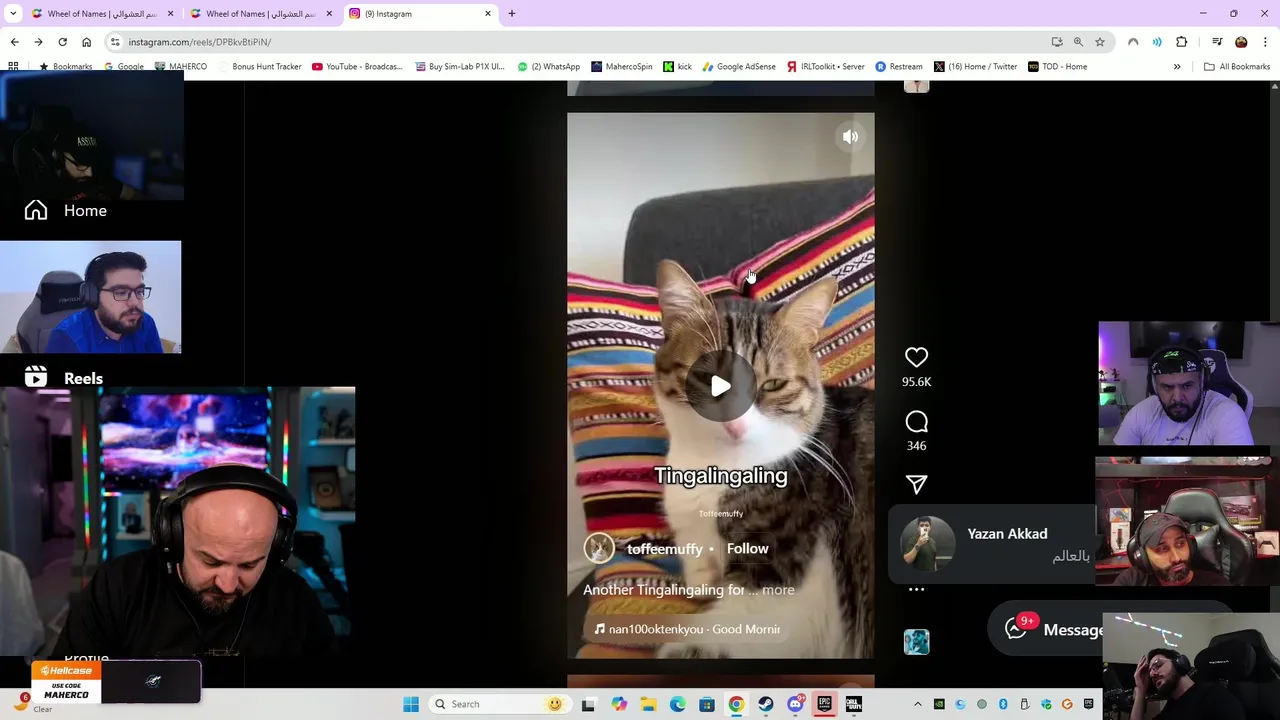Unmute the reel with the speaker icon

point(850,137)
